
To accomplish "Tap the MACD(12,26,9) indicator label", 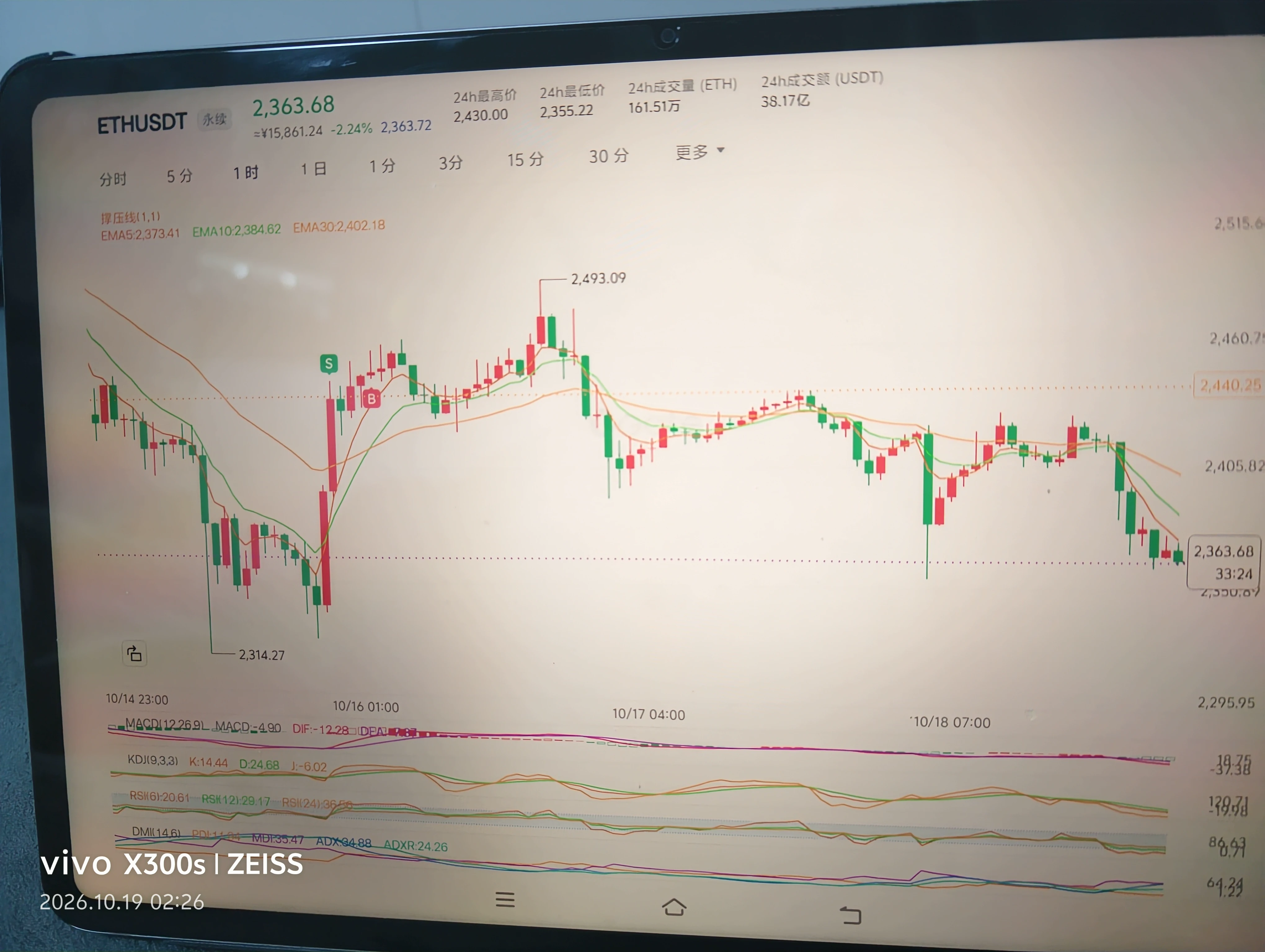I will click(164, 724).
